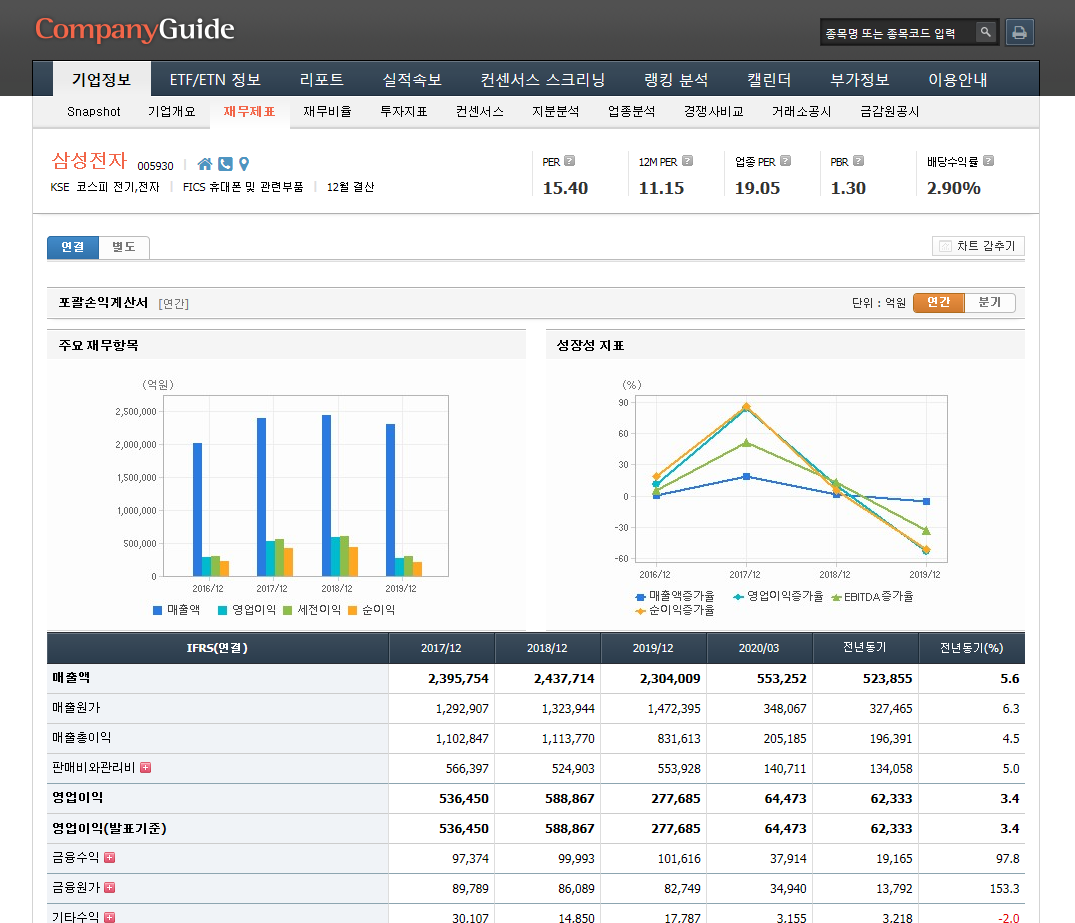This screenshot has height=923, width=1075.
Task: Click the 삼성전자 company name
Action: 89,160
